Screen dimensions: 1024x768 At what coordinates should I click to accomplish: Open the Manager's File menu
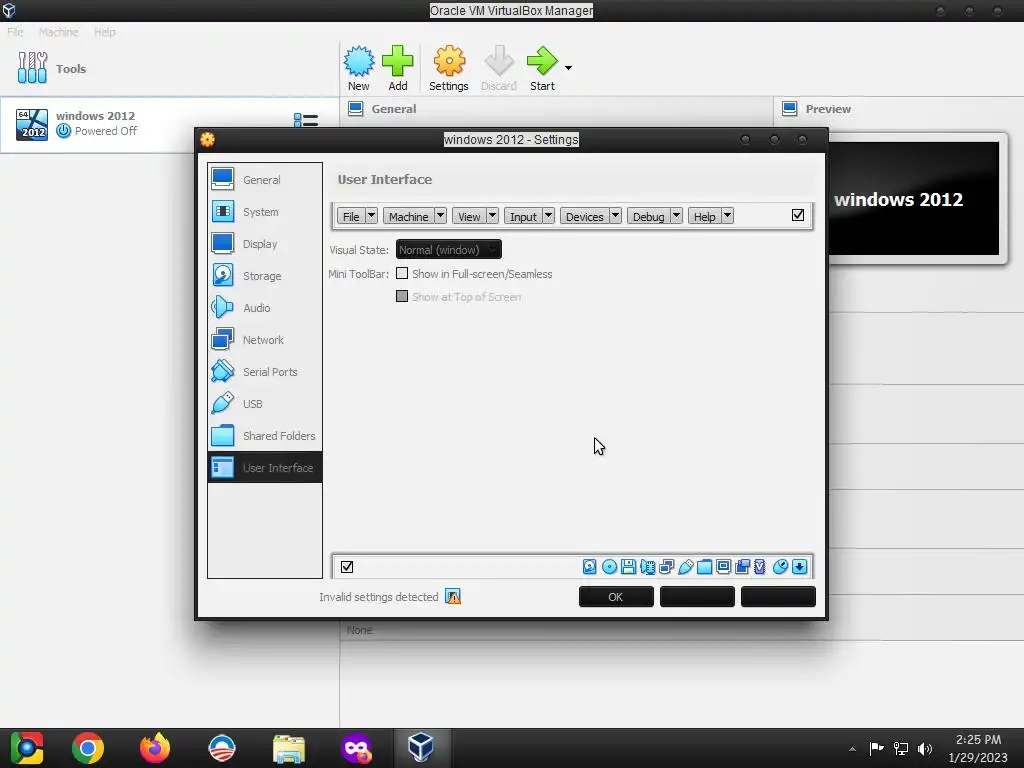15,32
